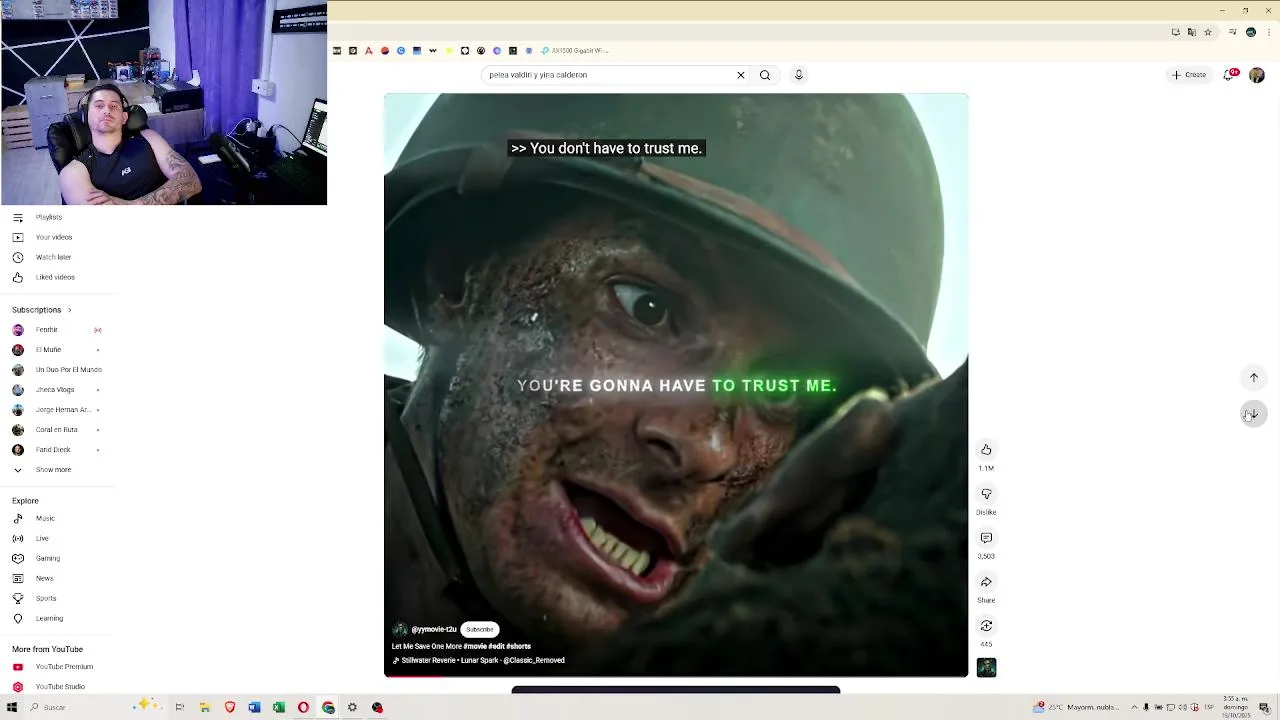This screenshot has height=720, width=1280.
Task: Open Word from the taskbar
Action: click(x=254, y=708)
